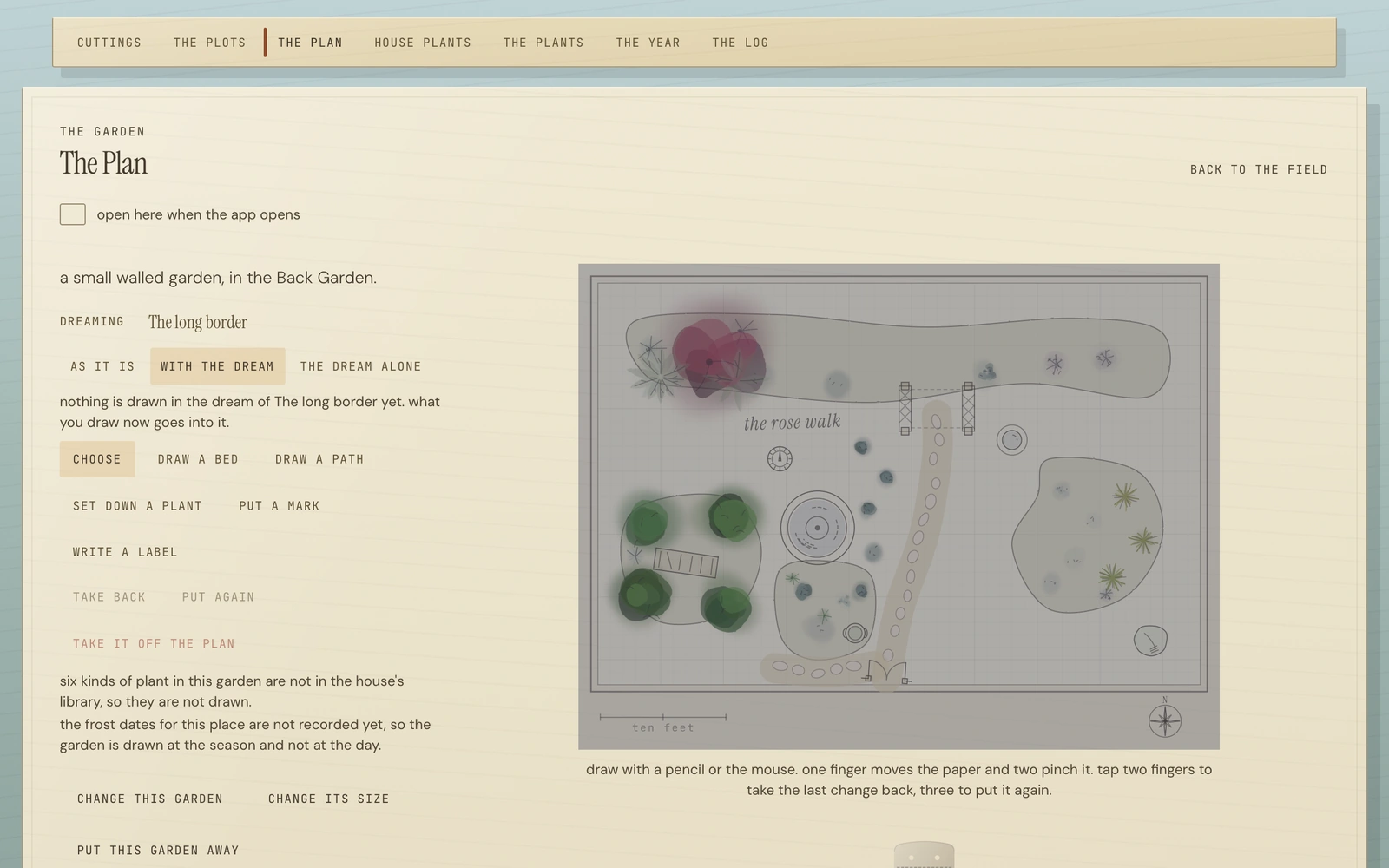Screen dimensions: 1389x868
Task: Click the compass rose marked N
Action: click(1164, 720)
